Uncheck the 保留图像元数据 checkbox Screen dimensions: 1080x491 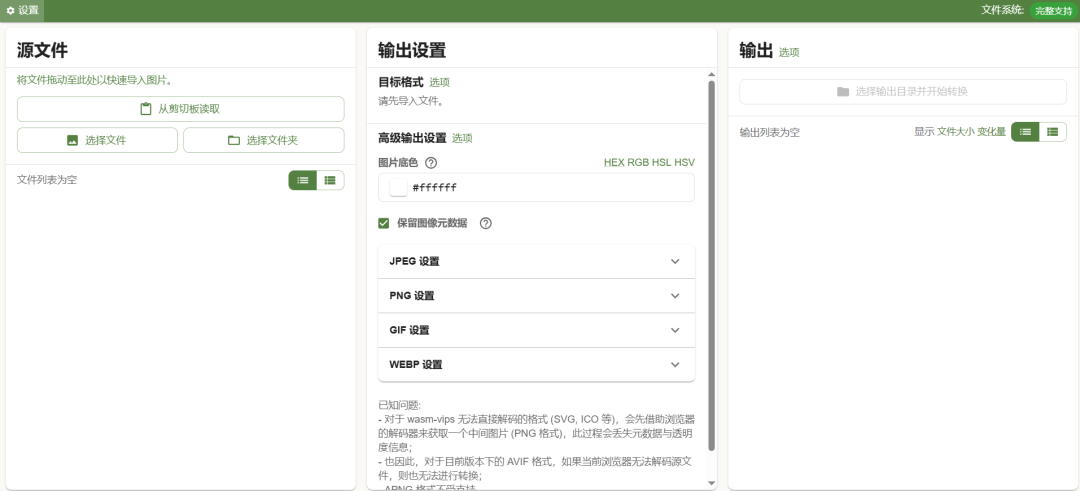point(384,223)
